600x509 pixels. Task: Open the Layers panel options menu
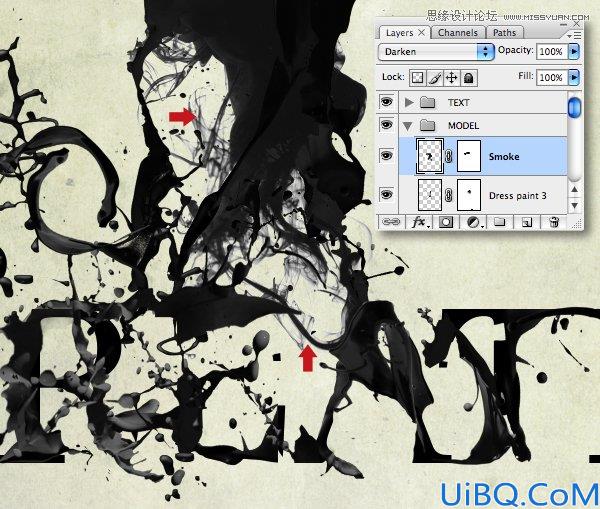tap(575, 36)
